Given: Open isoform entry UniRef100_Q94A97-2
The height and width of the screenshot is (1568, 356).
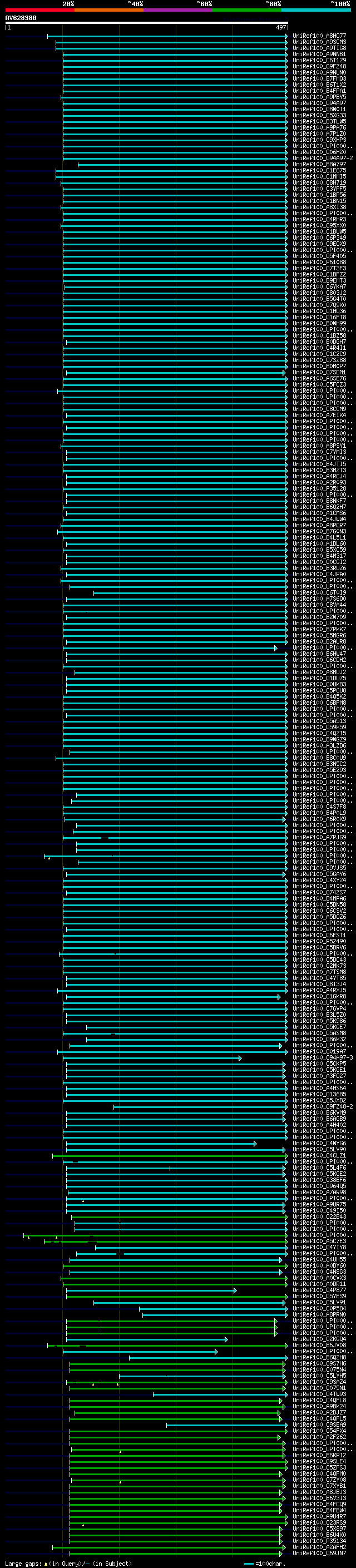Looking at the screenshot, I should click(x=323, y=159).
